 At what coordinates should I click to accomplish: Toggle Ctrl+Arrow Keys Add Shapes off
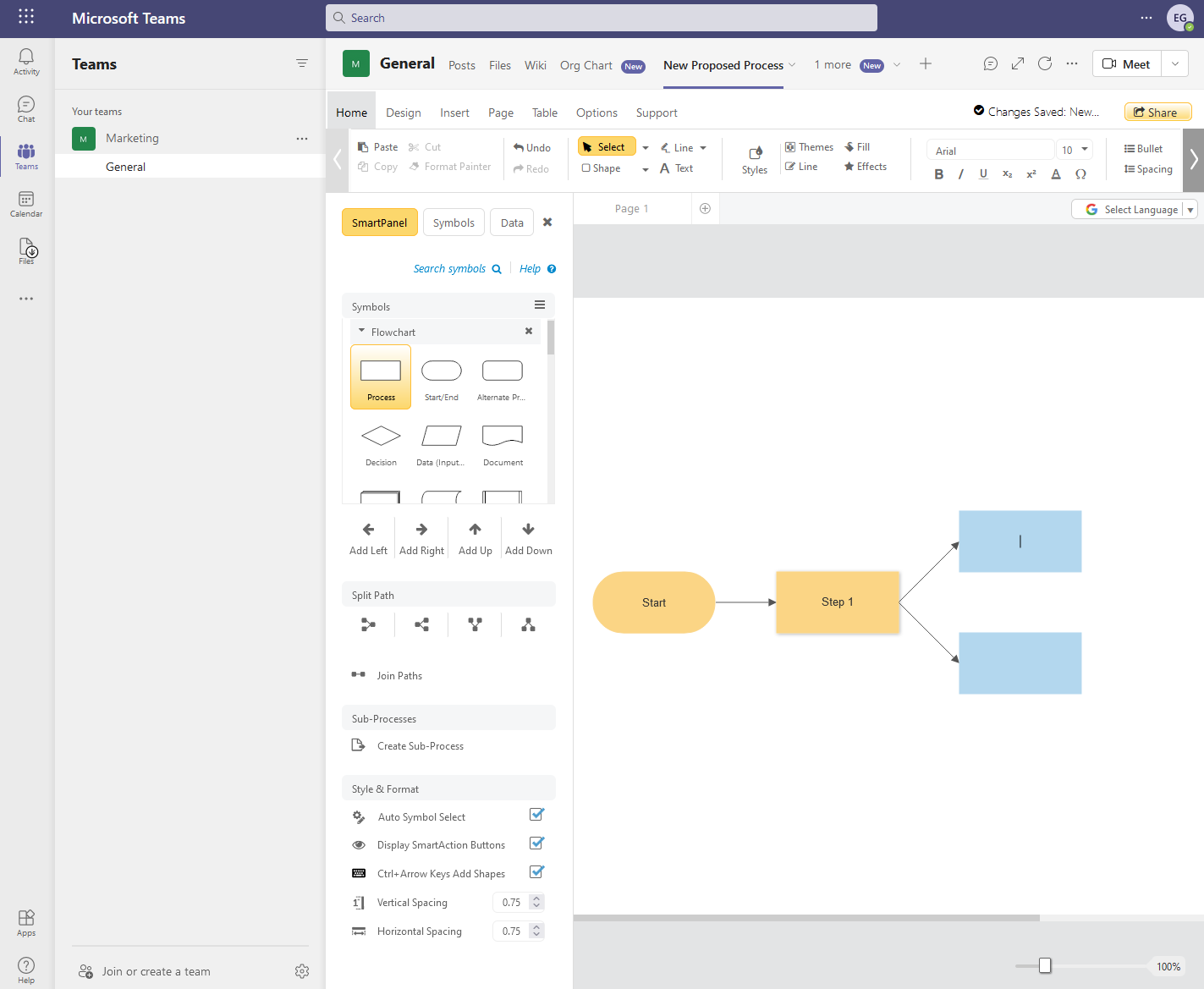536,872
